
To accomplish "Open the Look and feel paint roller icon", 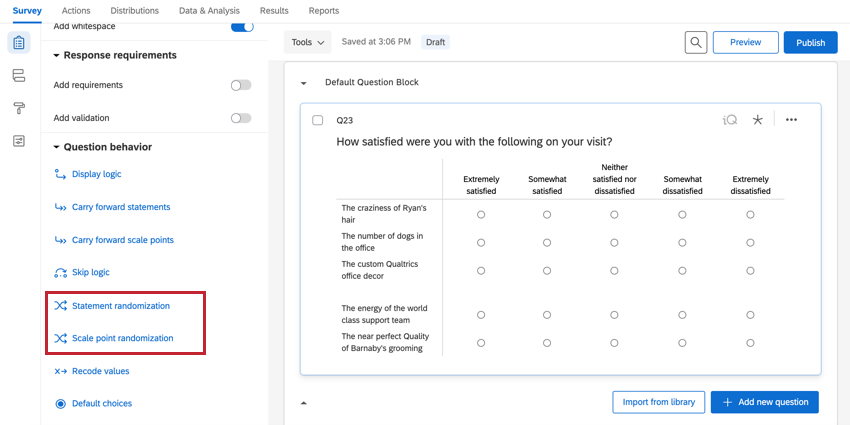I will click(18, 108).
